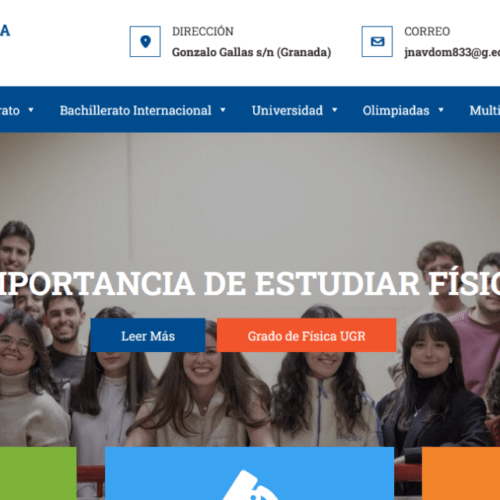Open the partially visible Multi menu item
This screenshot has height=500, width=500.
click(x=485, y=110)
